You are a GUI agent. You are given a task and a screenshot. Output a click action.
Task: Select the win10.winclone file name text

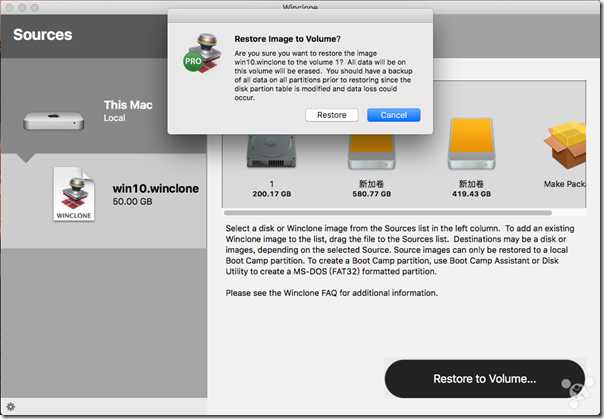pyautogui.click(x=156, y=189)
